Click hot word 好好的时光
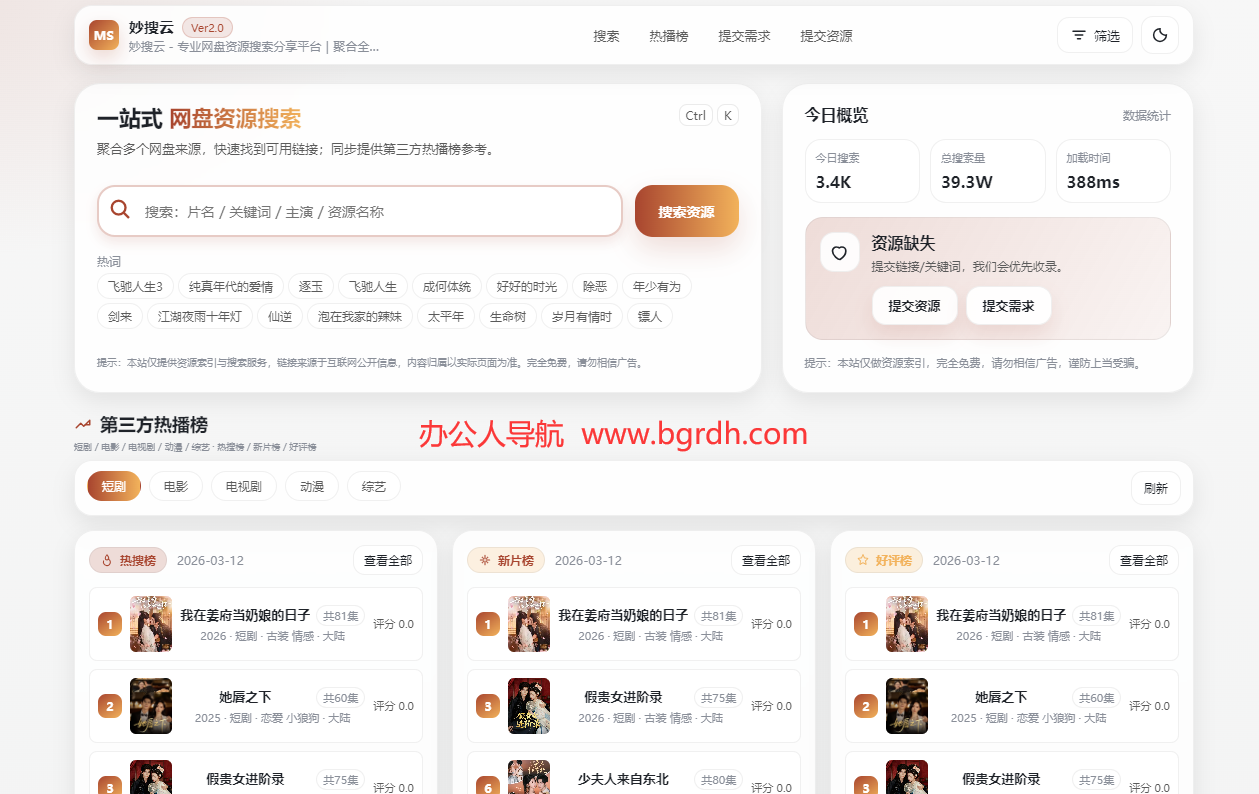Image resolution: width=1259 pixels, height=794 pixels. (x=527, y=287)
